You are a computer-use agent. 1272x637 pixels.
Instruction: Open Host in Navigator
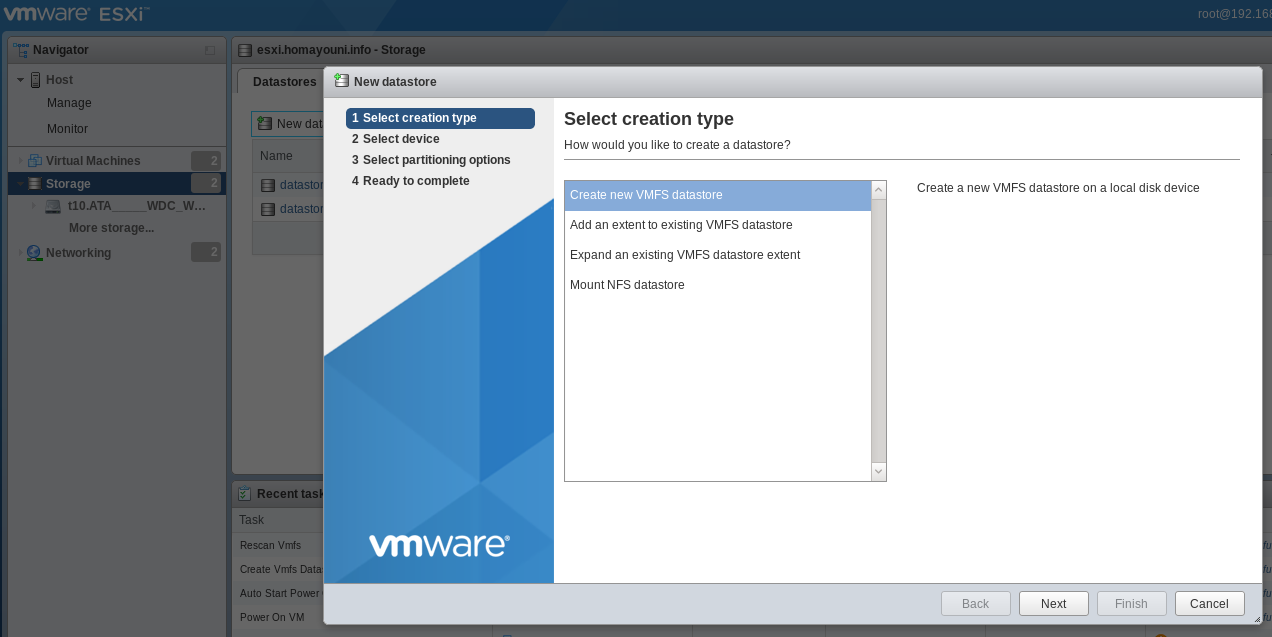[x=59, y=80]
